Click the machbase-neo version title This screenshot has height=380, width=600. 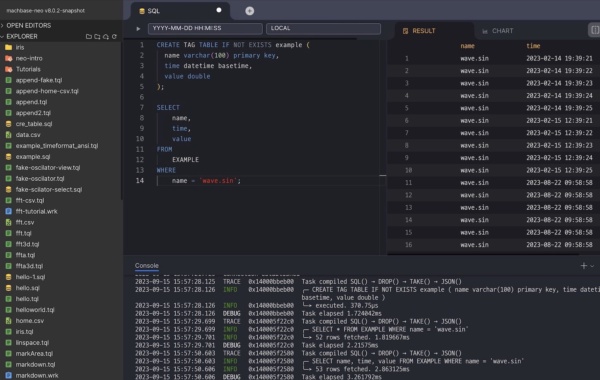(46, 11)
